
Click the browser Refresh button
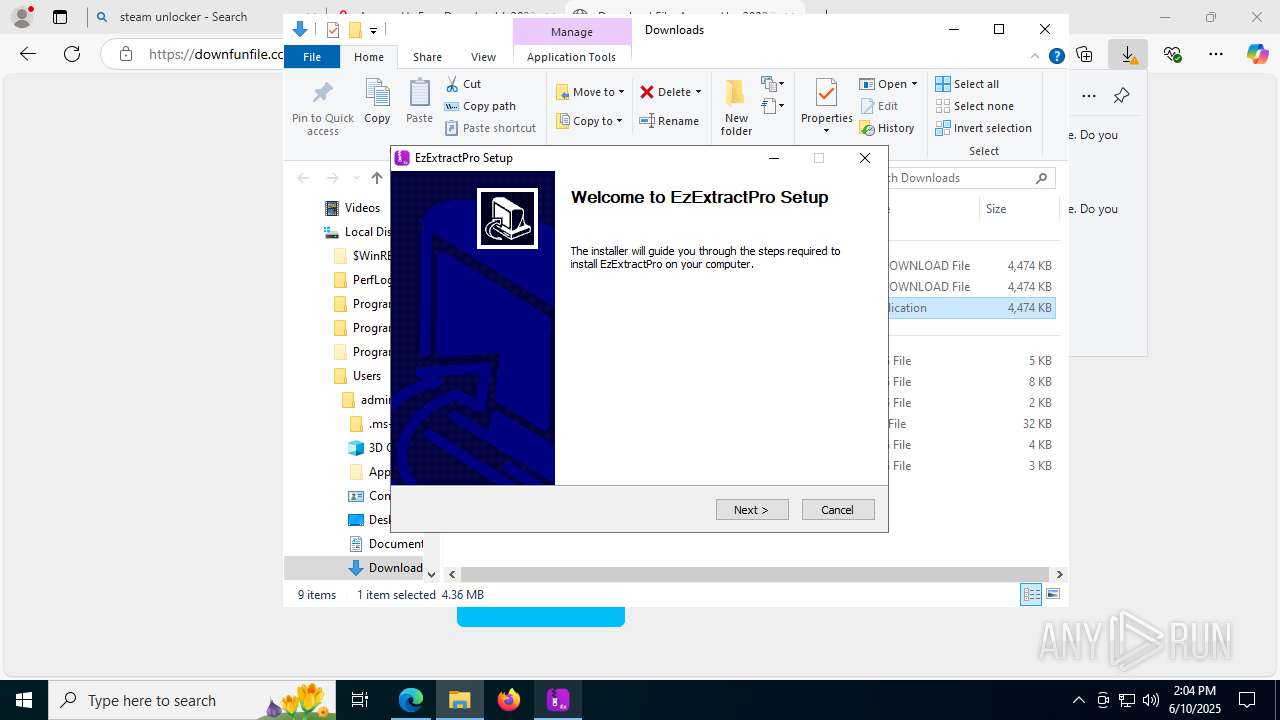tap(72, 54)
